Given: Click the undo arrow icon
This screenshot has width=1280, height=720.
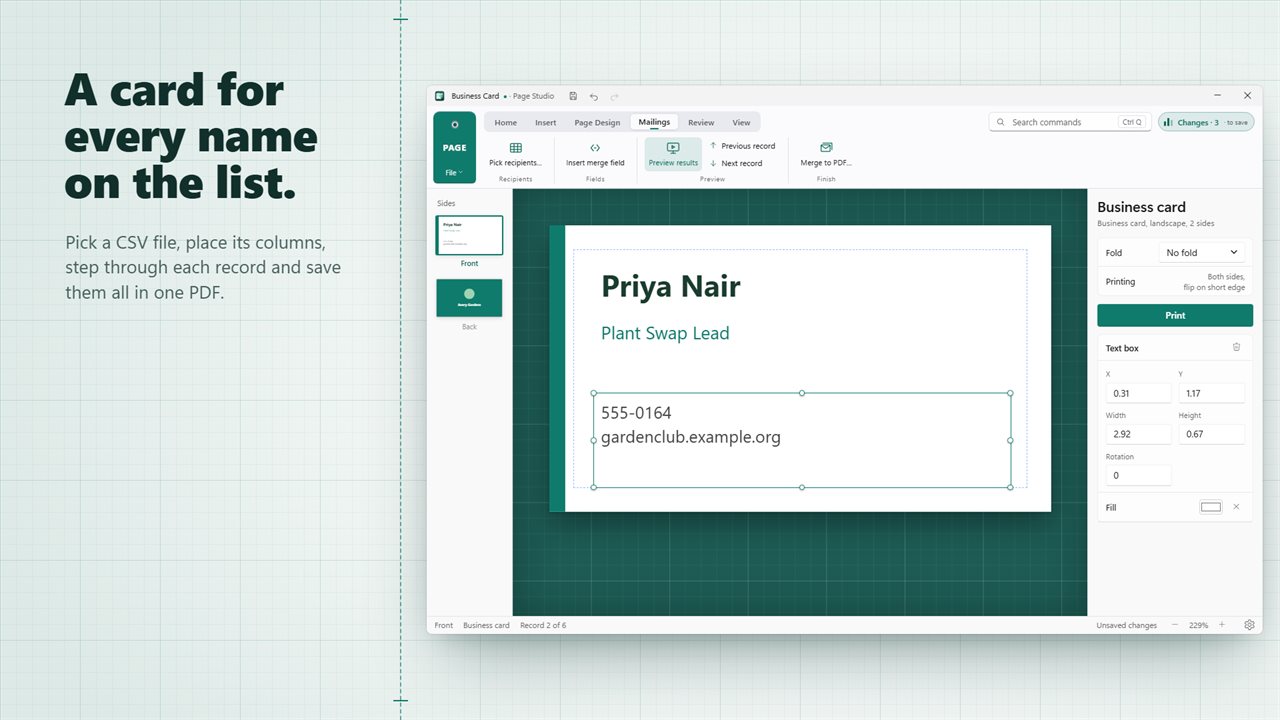Looking at the screenshot, I should click(594, 96).
